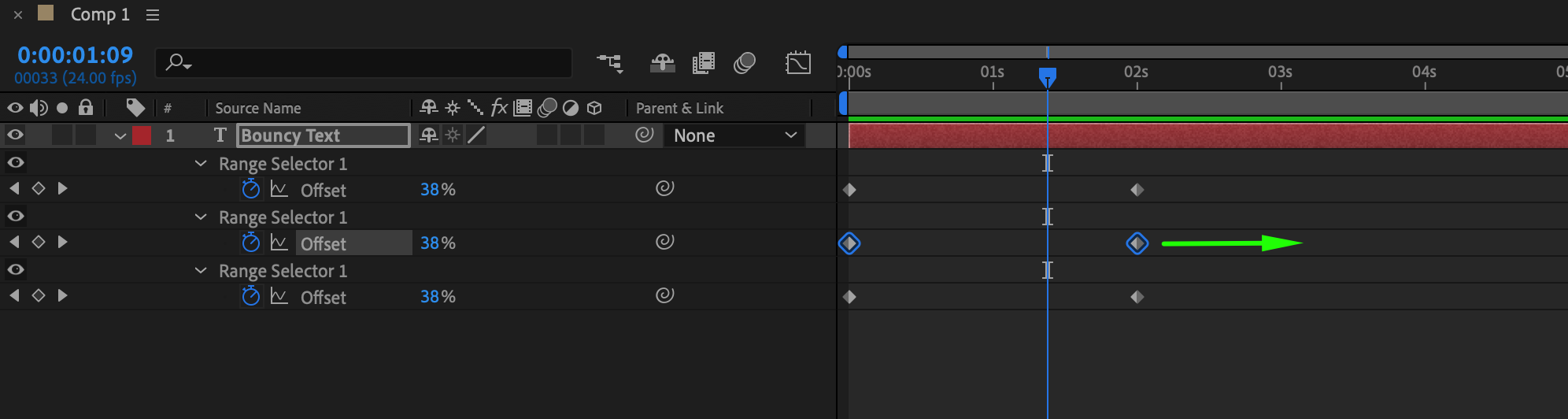Click the stopwatch on the second Offset property
1568x419 pixels.
pos(251,243)
